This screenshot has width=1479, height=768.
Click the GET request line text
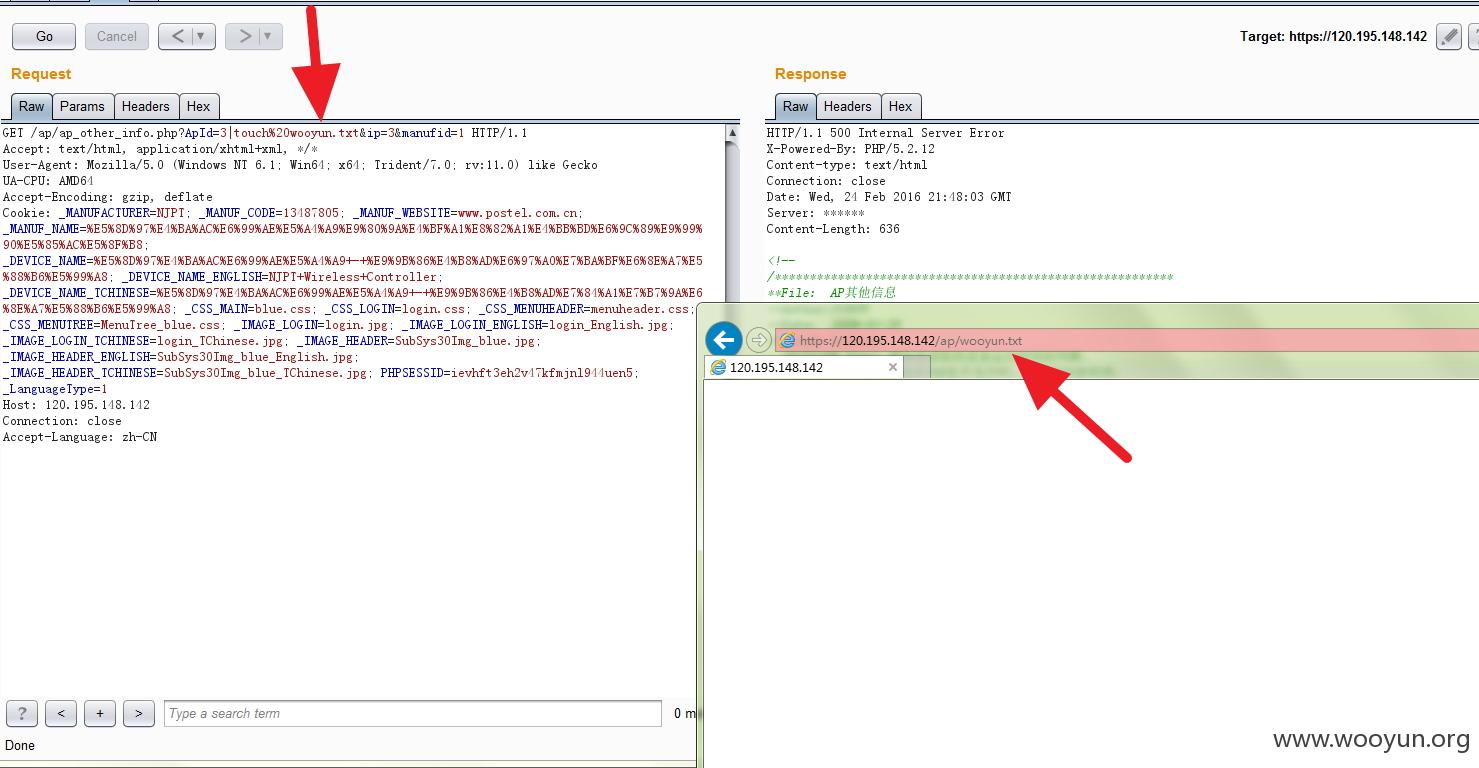click(x=265, y=133)
